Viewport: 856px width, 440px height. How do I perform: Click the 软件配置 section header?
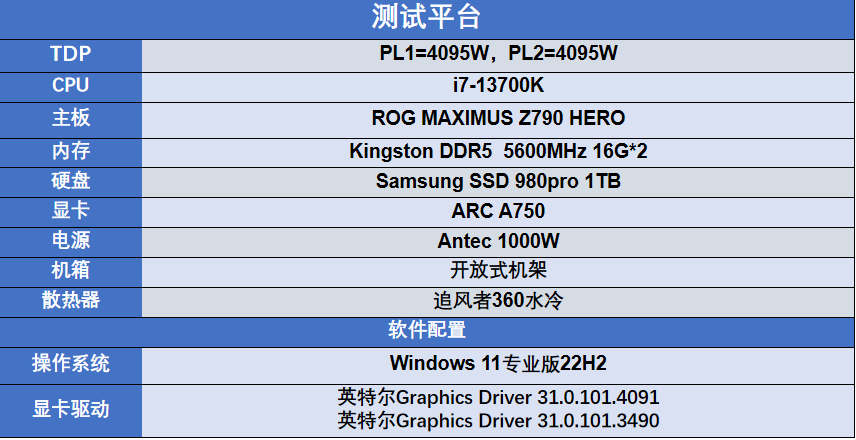coord(427,331)
